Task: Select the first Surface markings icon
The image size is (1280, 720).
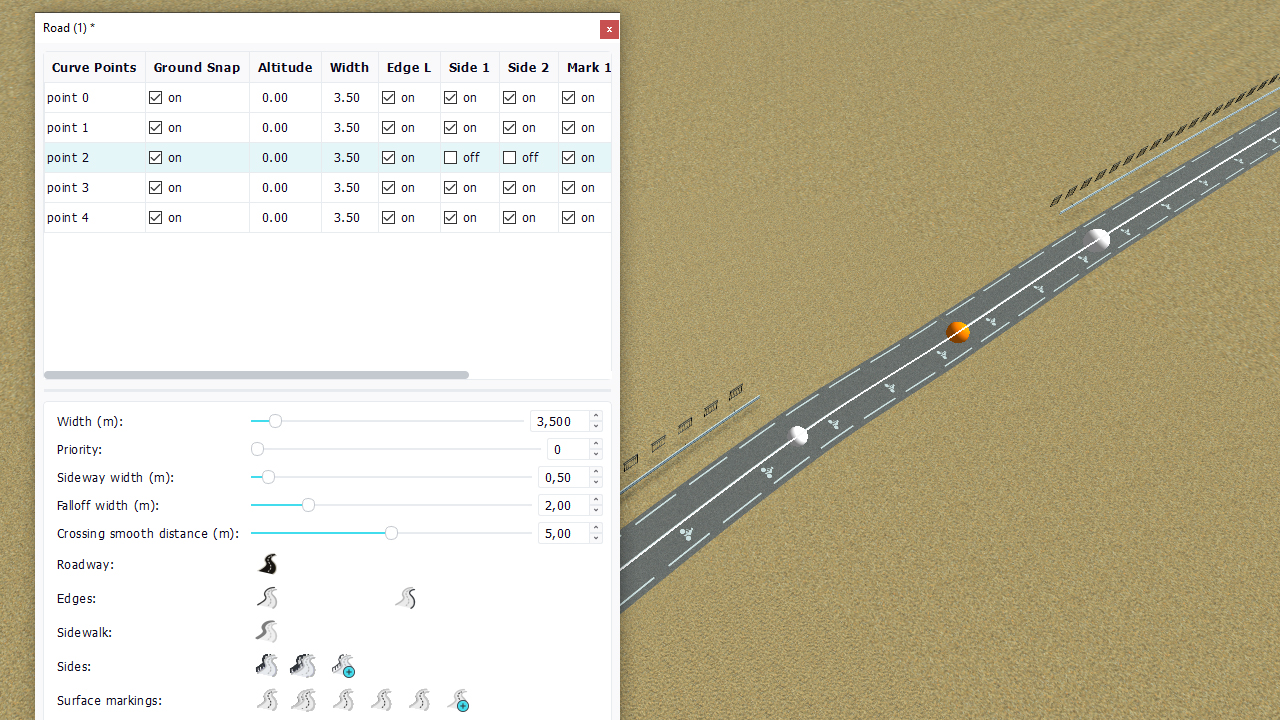Action: [x=267, y=700]
